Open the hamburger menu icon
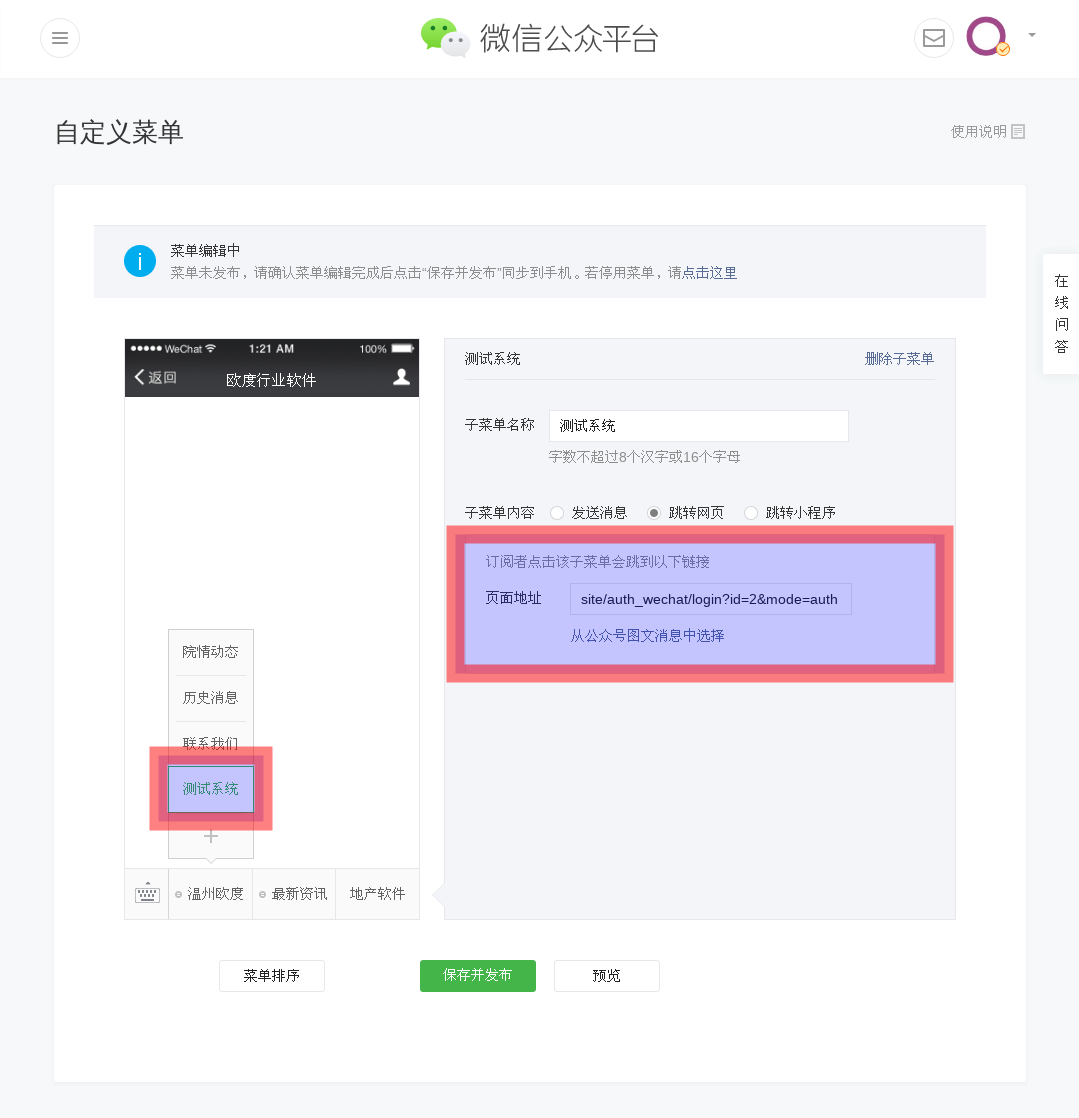This screenshot has width=1079, height=1118. pos(60,38)
